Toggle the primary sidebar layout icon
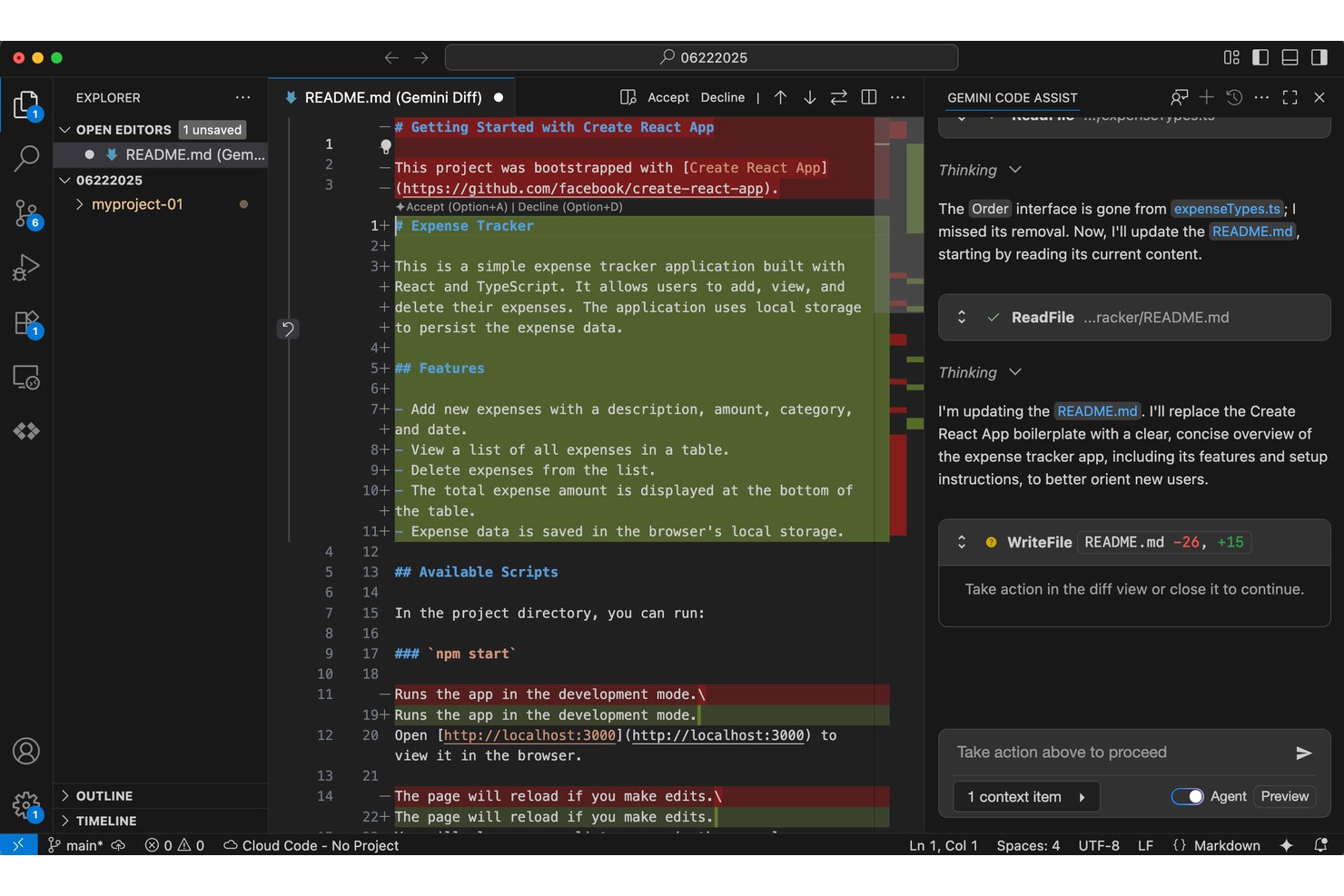This screenshot has width=1344, height=896. click(1260, 57)
